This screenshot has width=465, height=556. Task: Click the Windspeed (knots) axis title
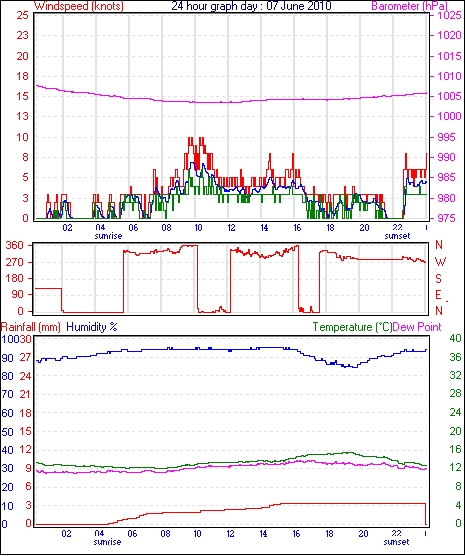(x=79, y=6)
